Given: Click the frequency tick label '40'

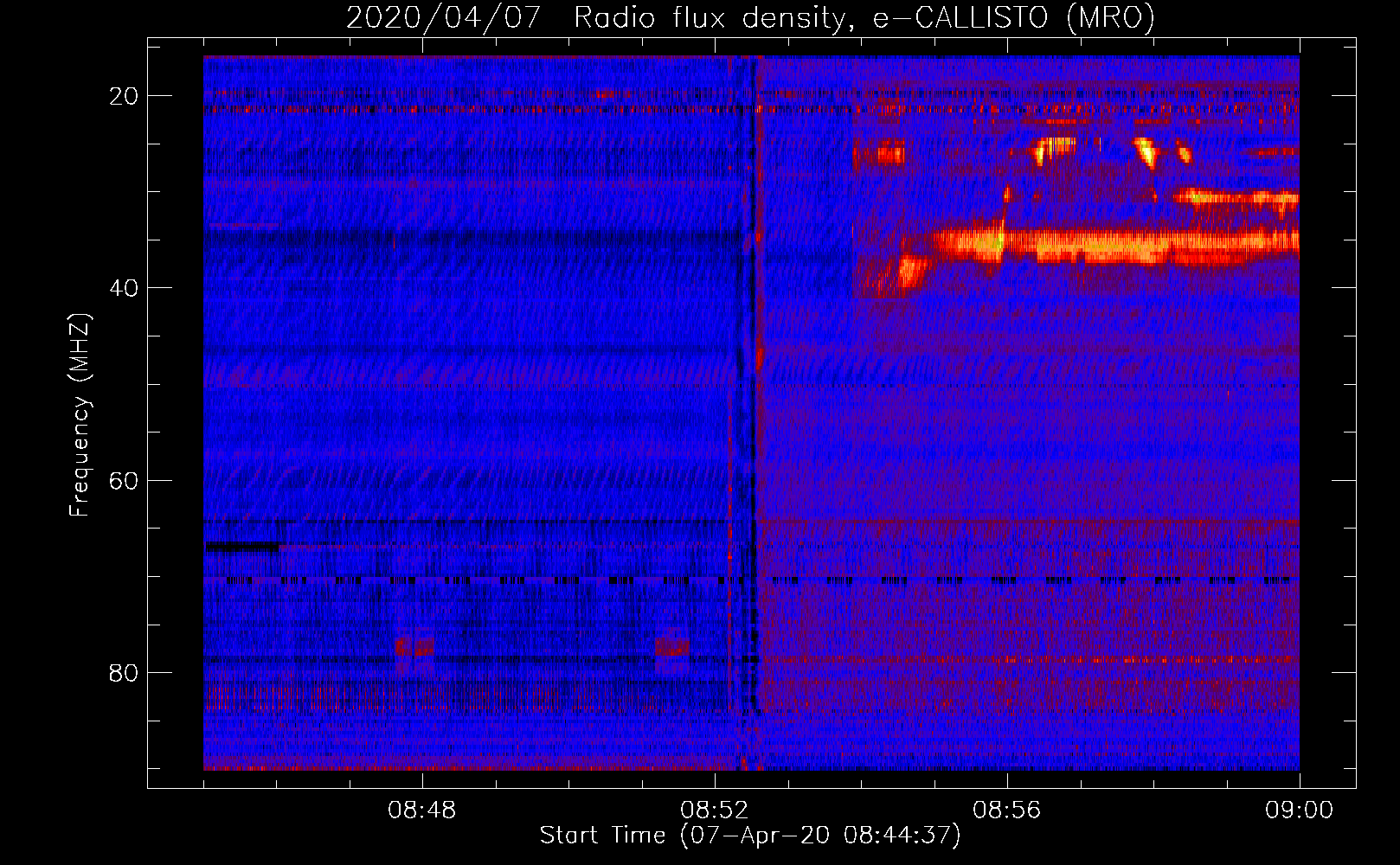Looking at the screenshot, I should click(x=124, y=288).
